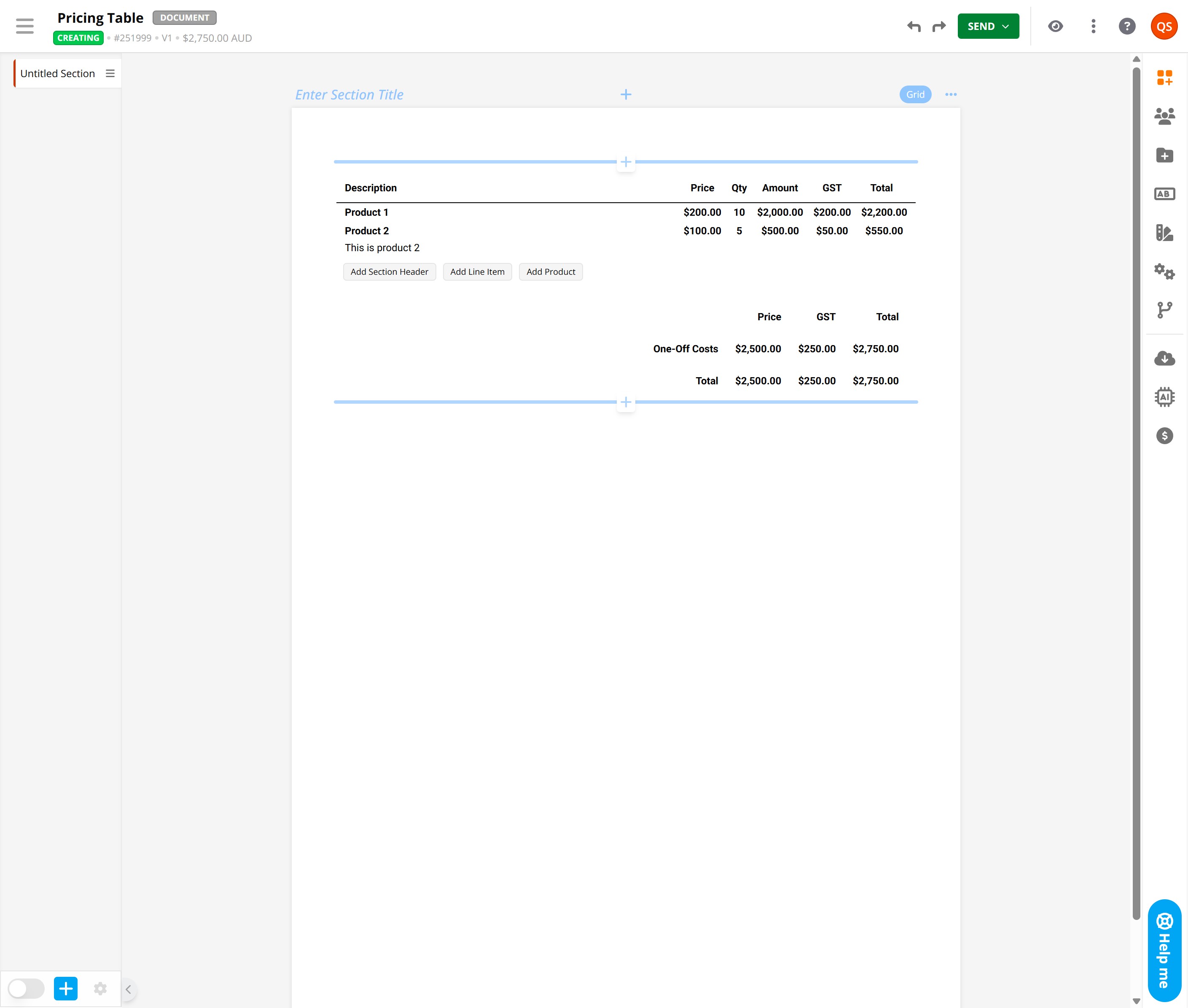The width and height of the screenshot is (1188, 1008).
Task: Click the Add Product button
Action: coord(550,272)
